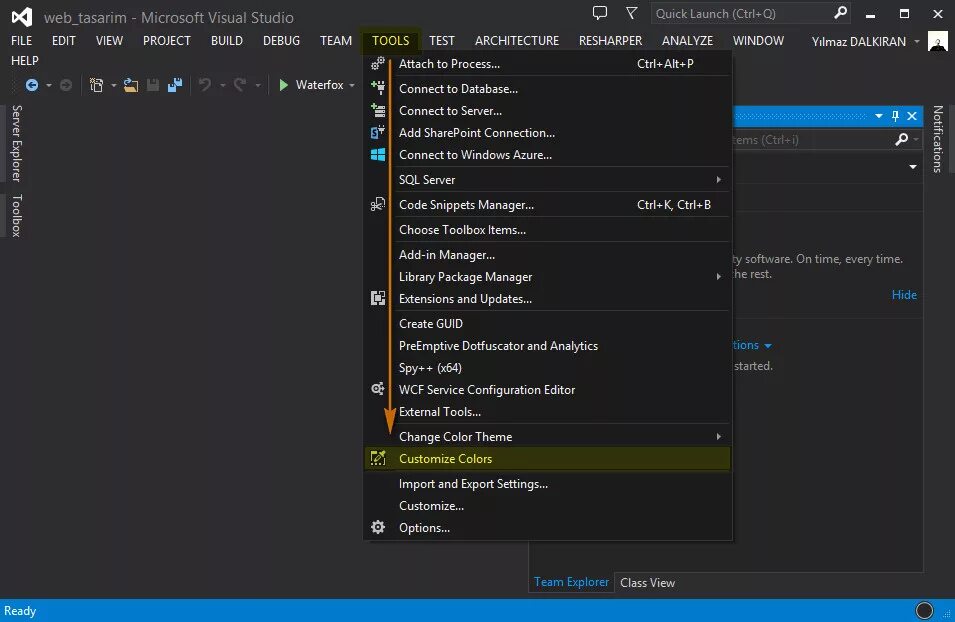955x622 pixels.
Task: Open the Undo history dropdown arrow
Action: (223, 85)
